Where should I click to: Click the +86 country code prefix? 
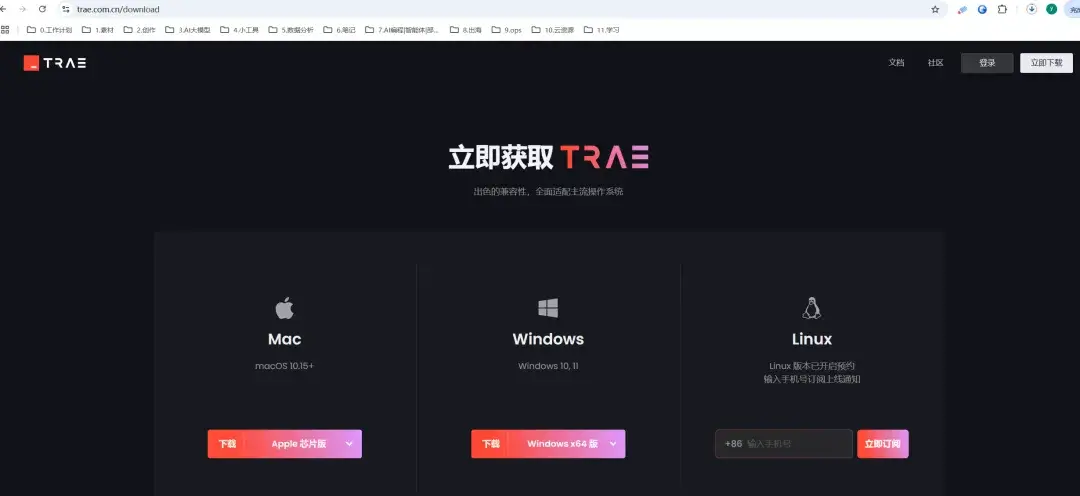coord(734,444)
